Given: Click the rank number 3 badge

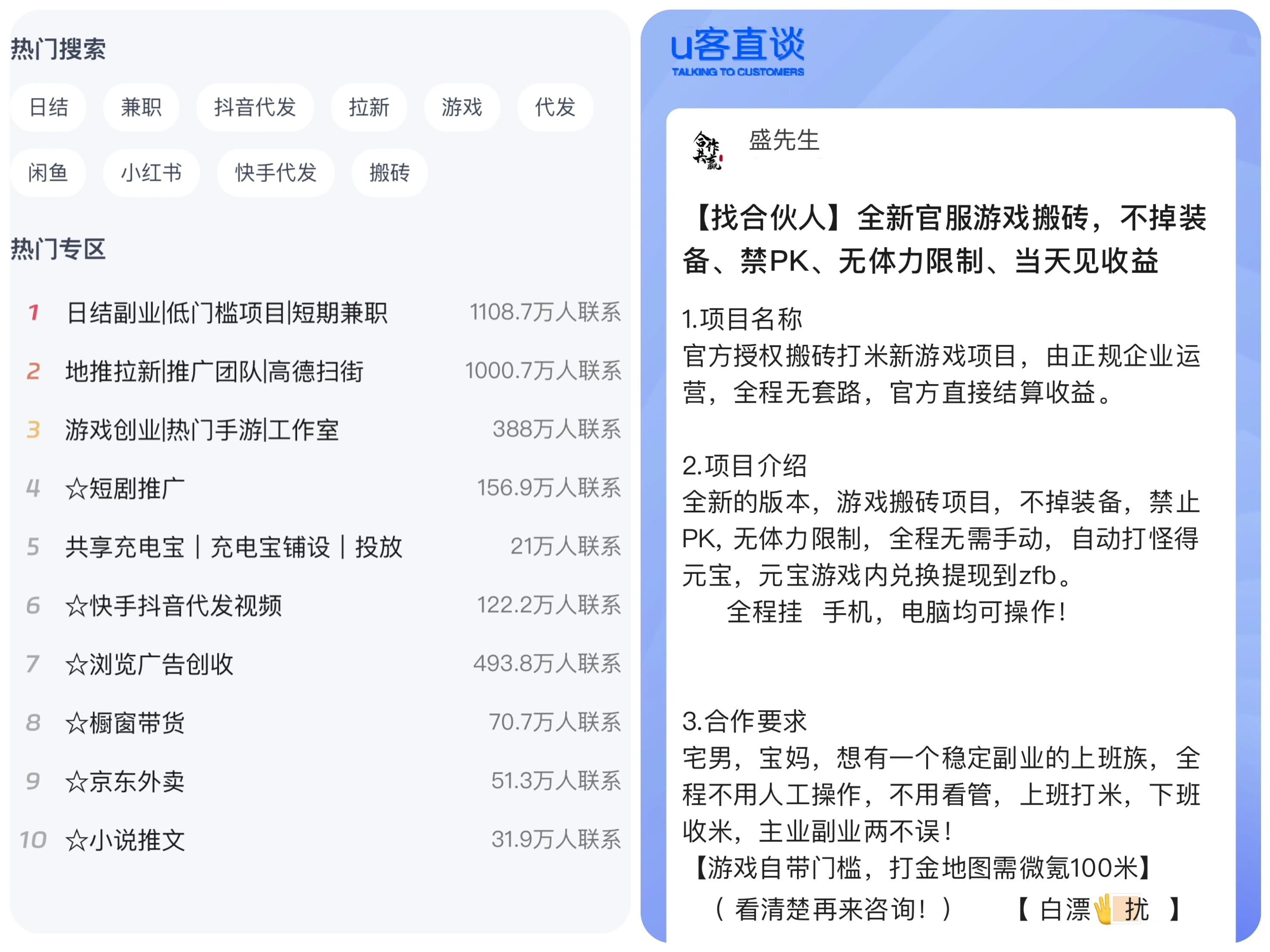Looking at the screenshot, I should pyautogui.click(x=33, y=430).
